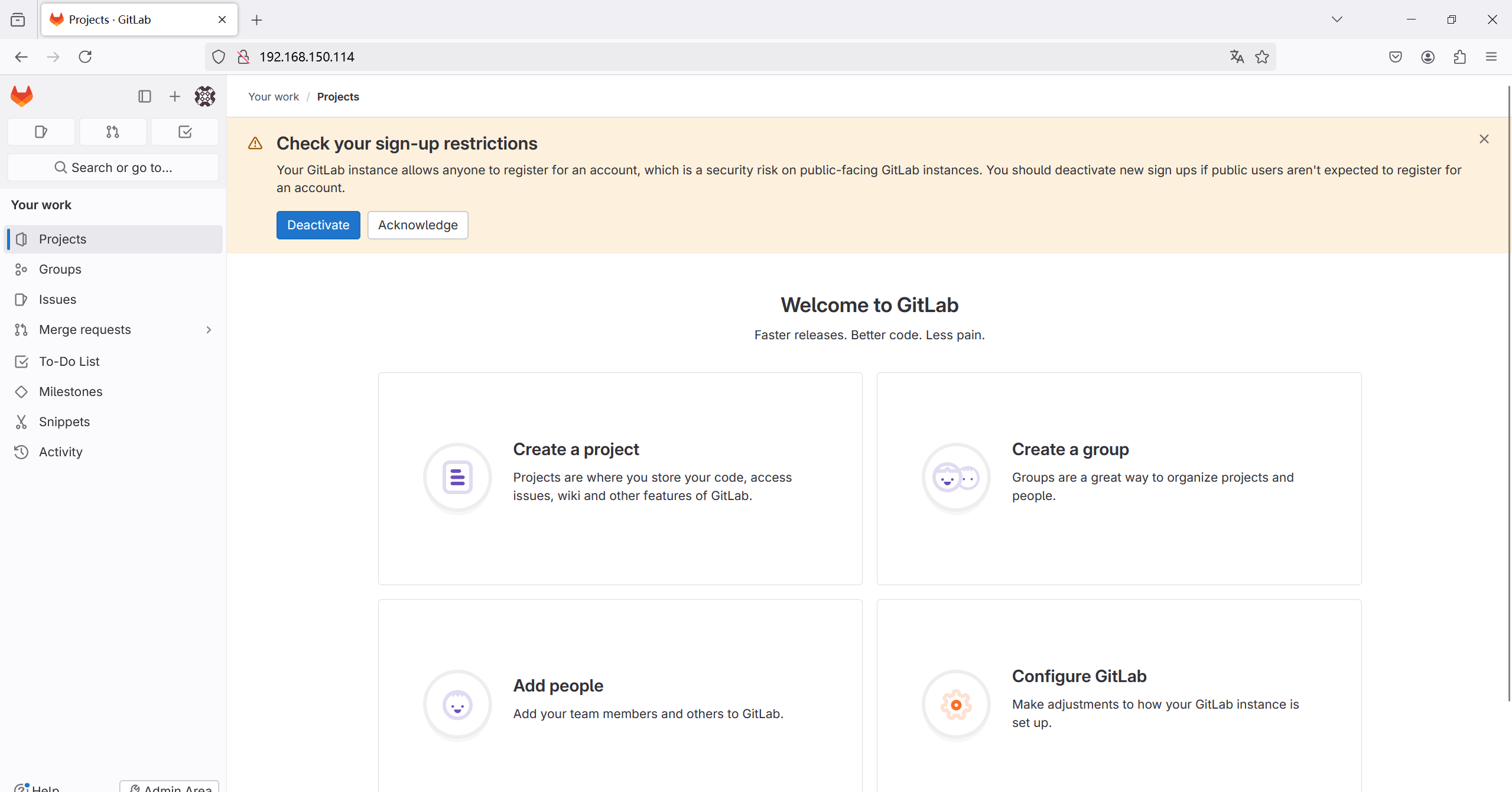Click the Create a group faces icon
1512x792 pixels.
[x=956, y=478]
